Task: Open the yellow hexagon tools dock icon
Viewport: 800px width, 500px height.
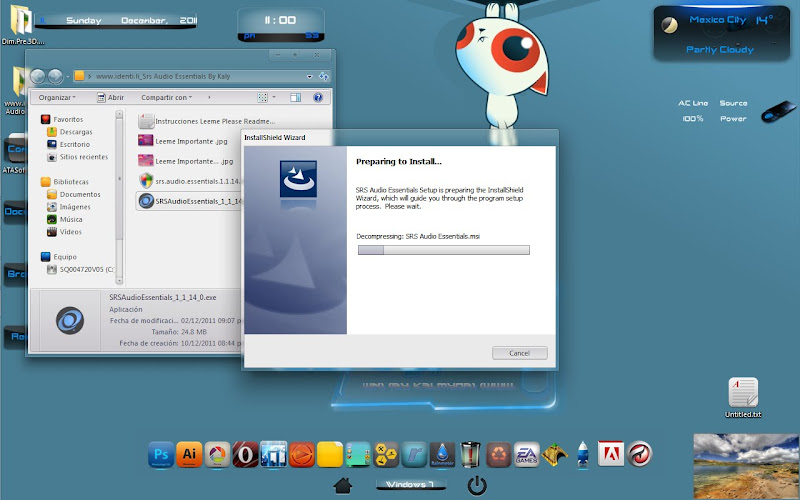Action: 386,454
